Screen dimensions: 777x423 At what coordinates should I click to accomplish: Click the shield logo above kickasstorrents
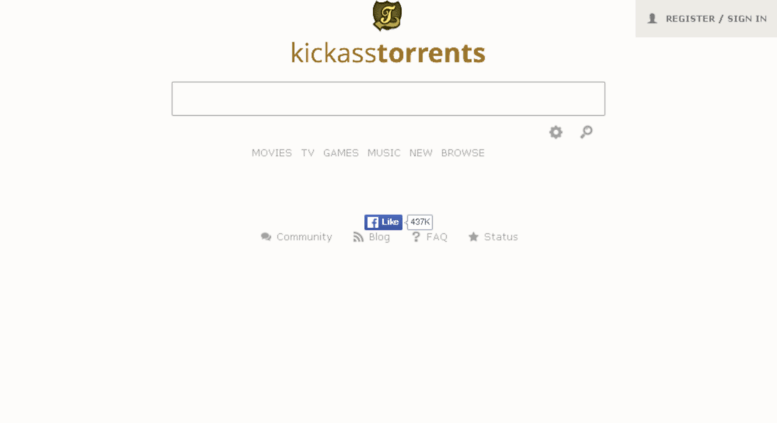coord(387,15)
